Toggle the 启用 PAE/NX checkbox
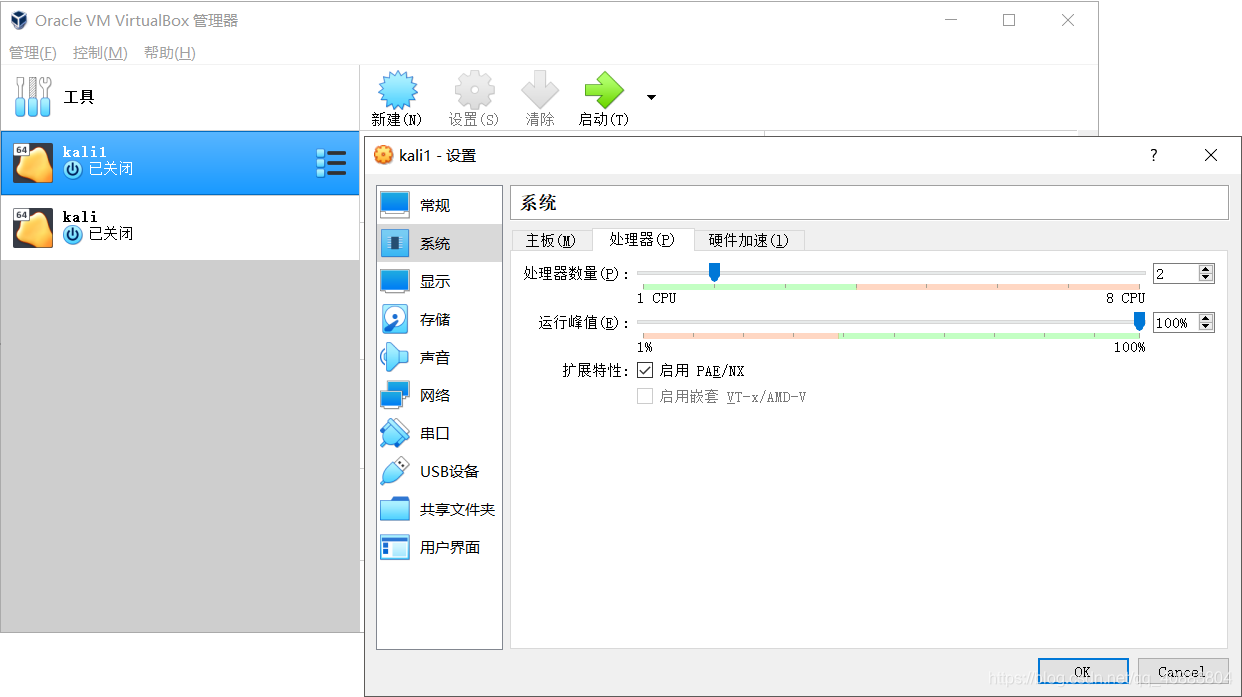Viewport: 1242px width, 697px height. pyautogui.click(x=645, y=371)
